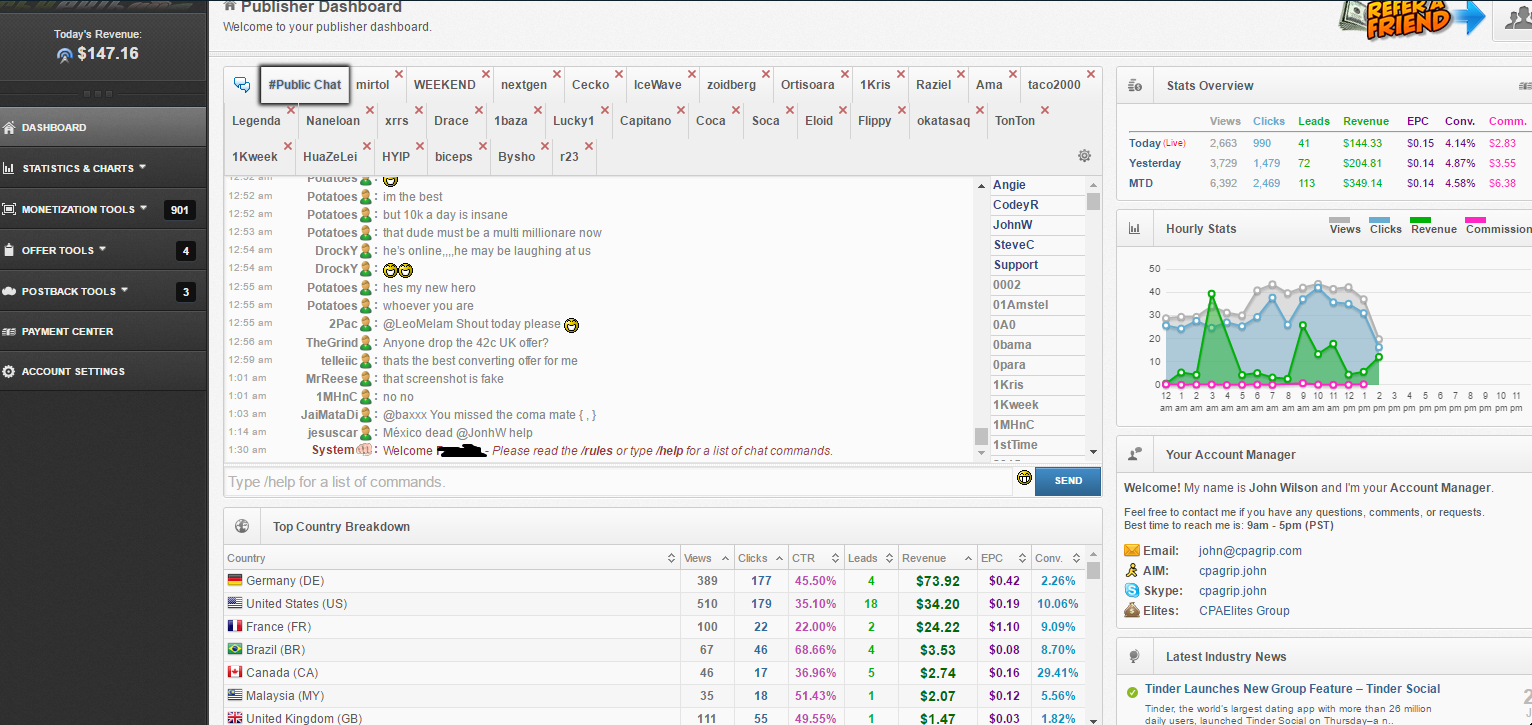The image size is (1532, 725).
Task: Click the signal icon beside Today's Revenue amount
Action: point(65,55)
